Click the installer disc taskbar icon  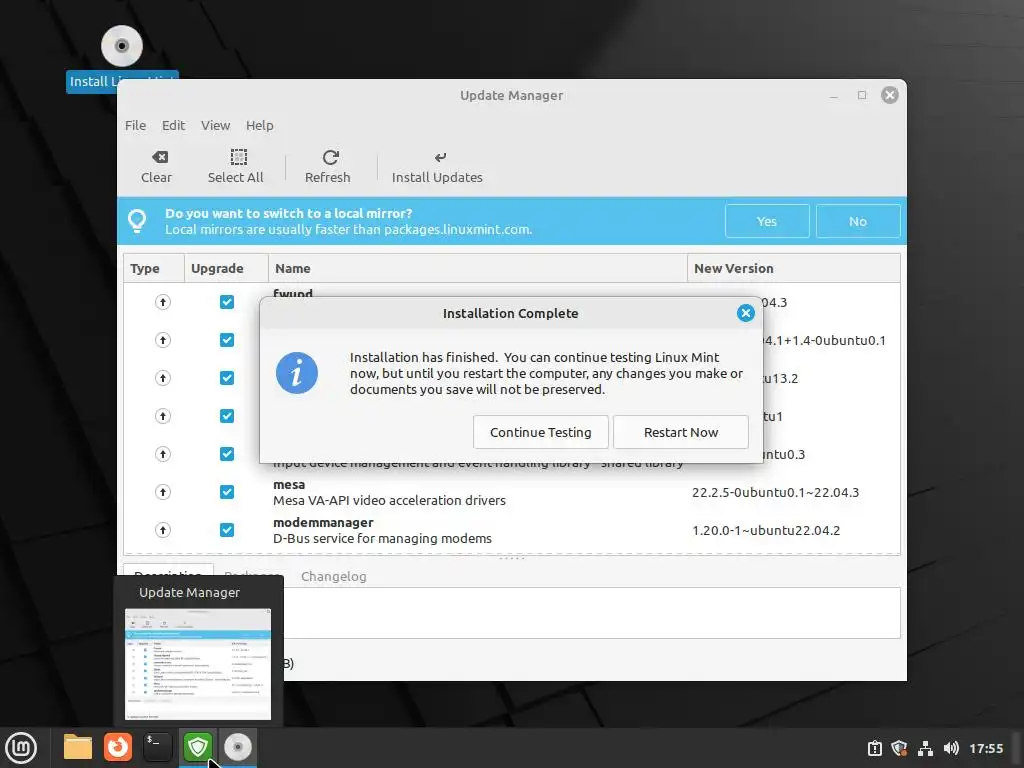[x=238, y=747]
